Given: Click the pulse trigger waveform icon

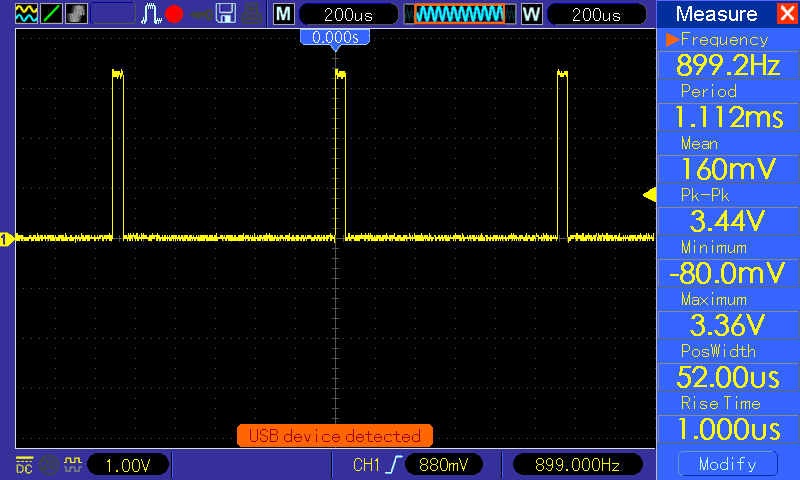Looking at the screenshot, I should (151, 14).
